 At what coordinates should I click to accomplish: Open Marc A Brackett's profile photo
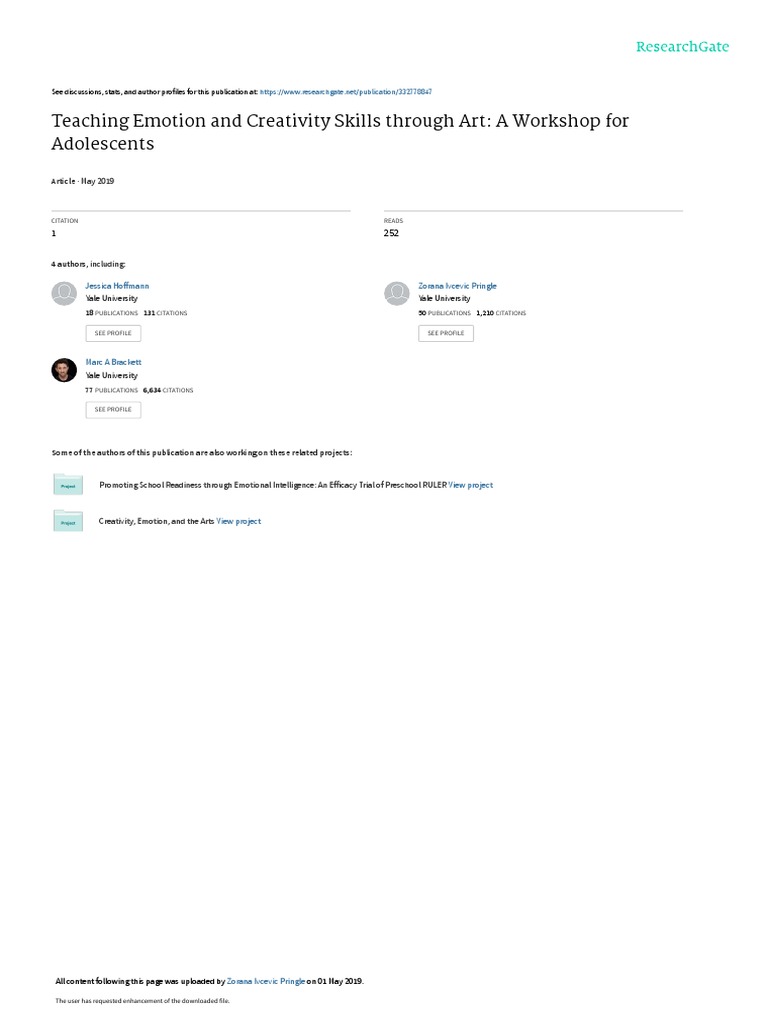[64, 370]
